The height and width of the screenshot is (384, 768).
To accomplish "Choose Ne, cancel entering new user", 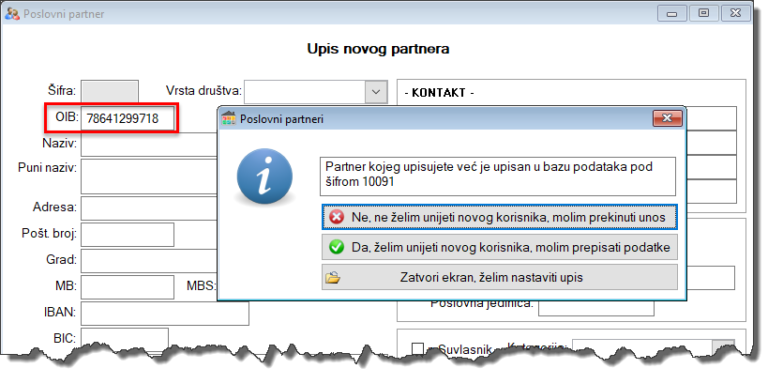I will point(499,217).
